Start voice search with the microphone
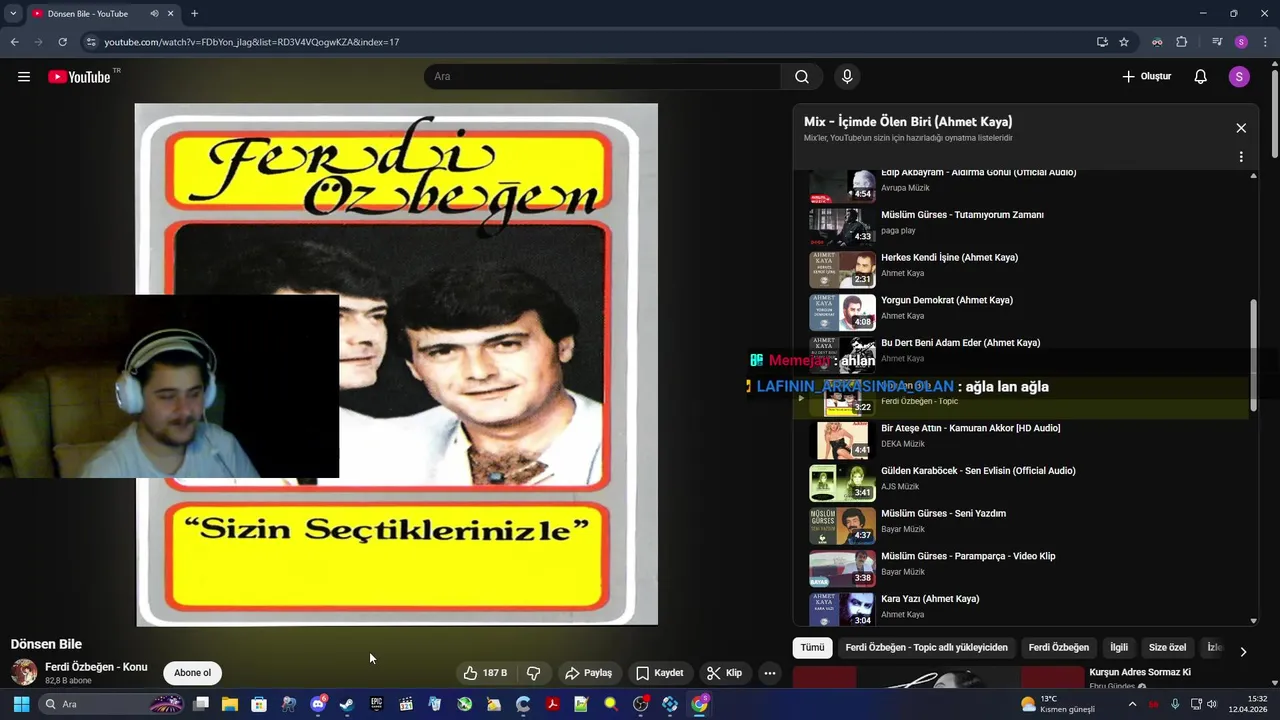The image size is (1280, 720). click(x=847, y=77)
